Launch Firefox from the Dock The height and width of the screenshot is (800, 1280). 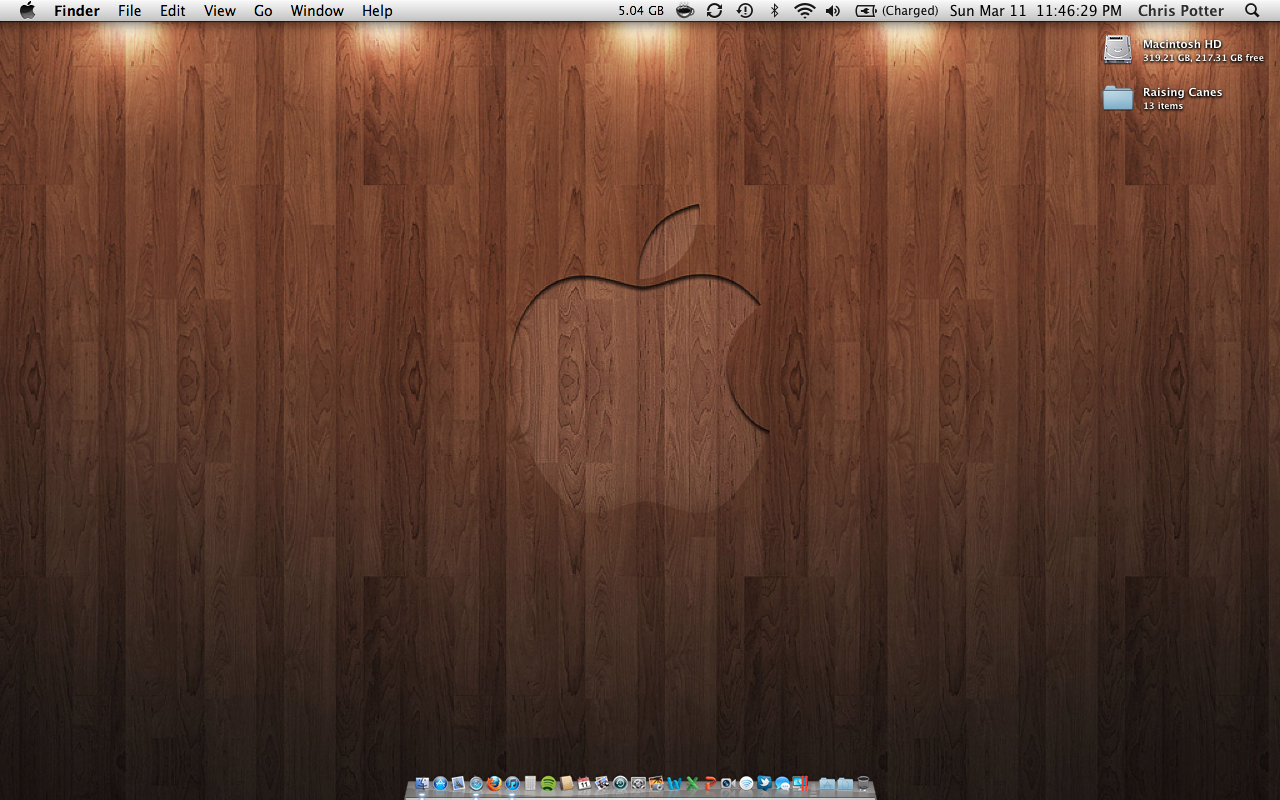tap(494, 784)
